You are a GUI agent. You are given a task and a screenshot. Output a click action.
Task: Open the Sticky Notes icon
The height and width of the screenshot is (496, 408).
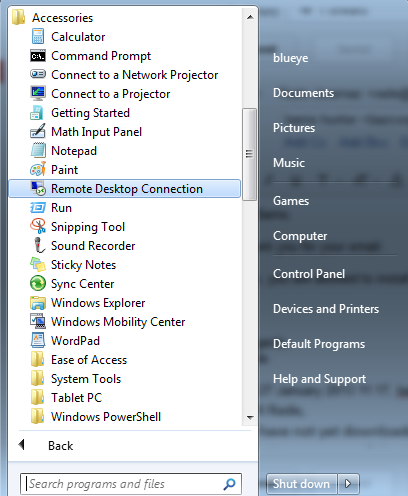point(38,264)
